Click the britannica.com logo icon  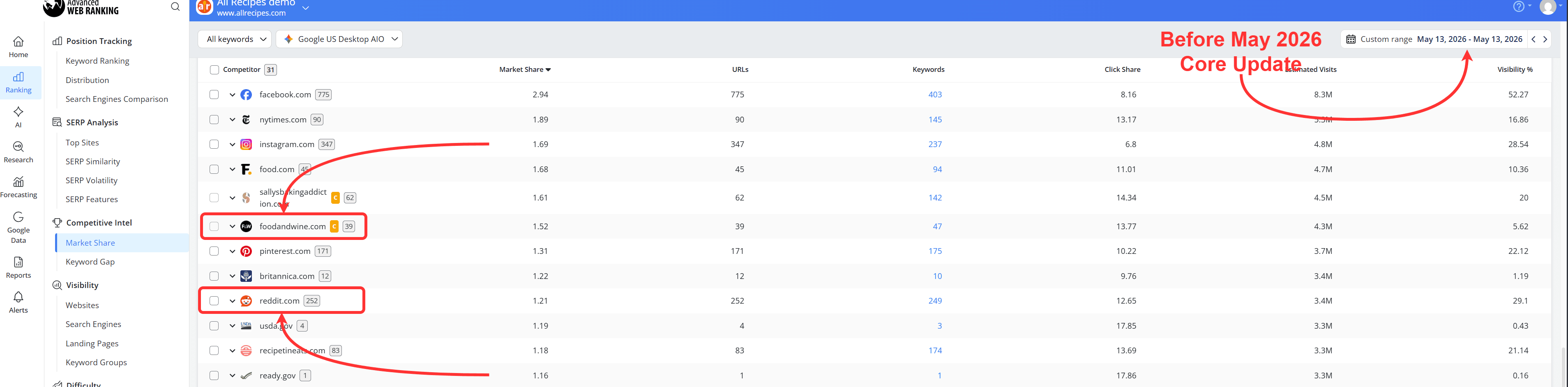coord(246,276)
